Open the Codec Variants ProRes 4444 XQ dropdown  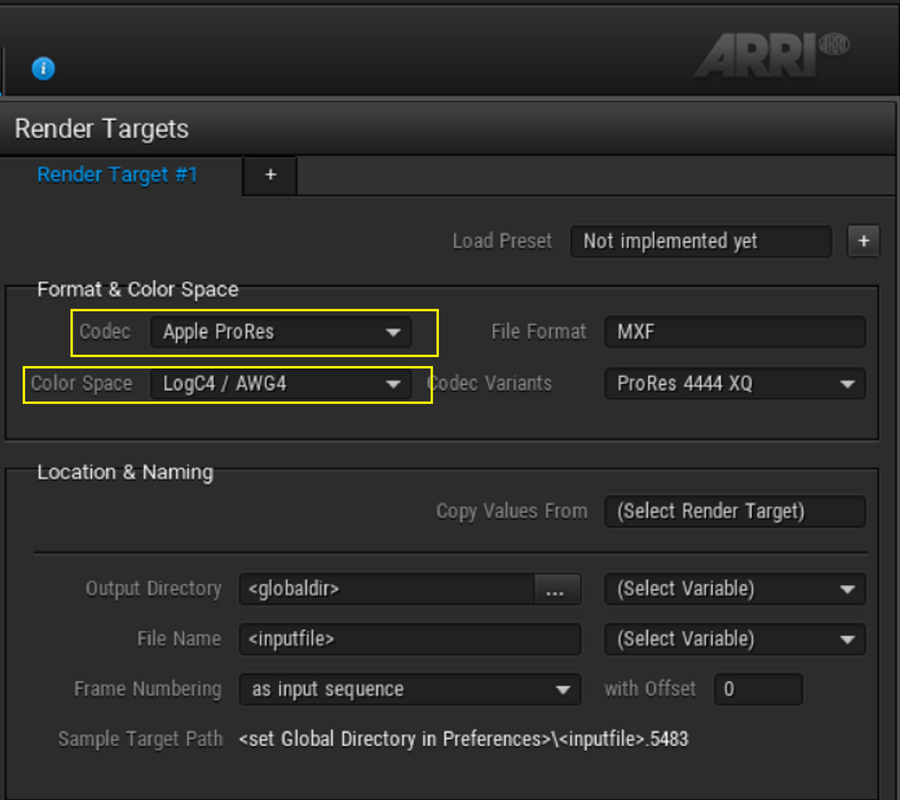click(735, 384)
